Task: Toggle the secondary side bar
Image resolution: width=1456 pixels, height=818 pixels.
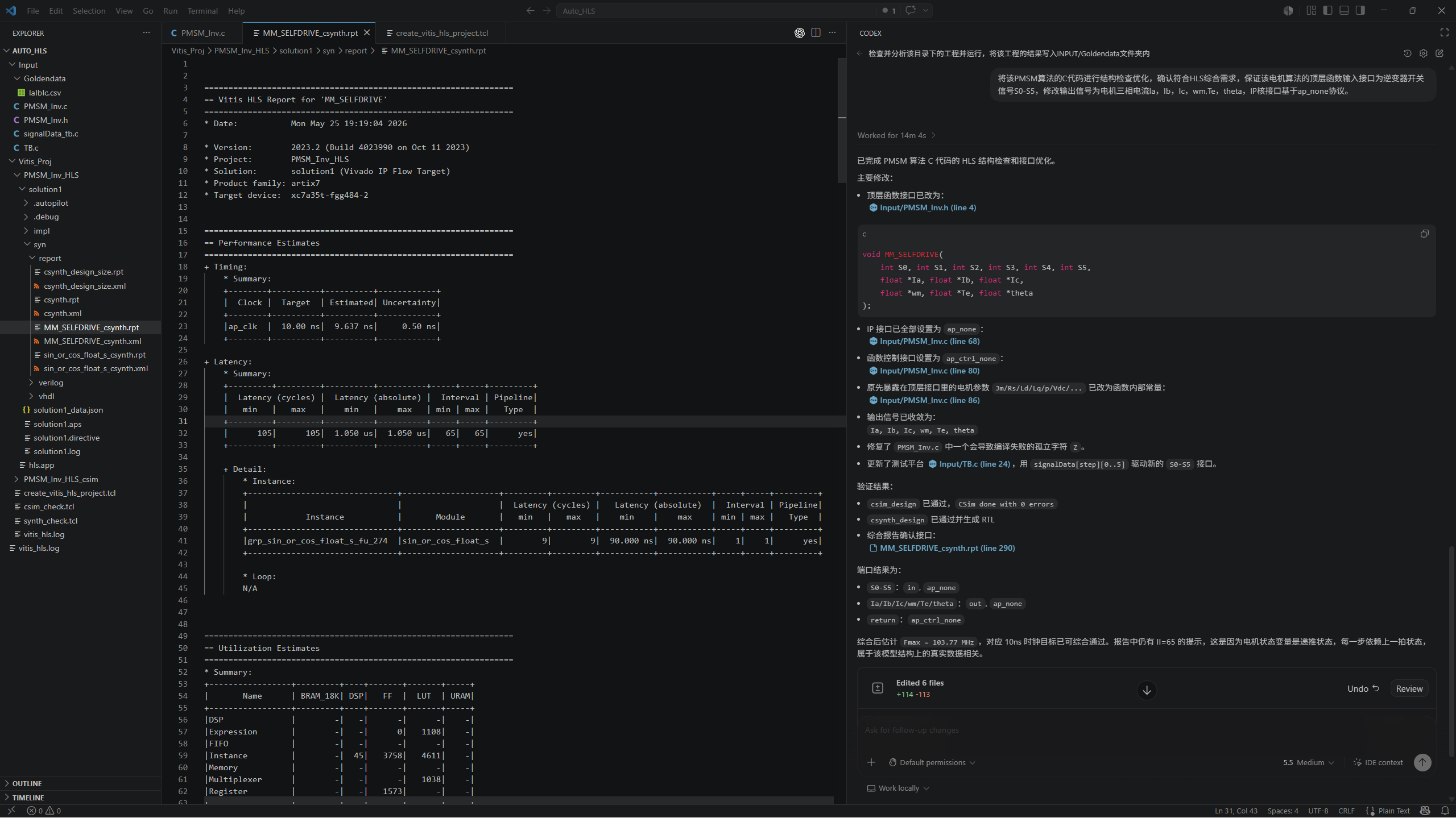Action: coord(1360,10)
